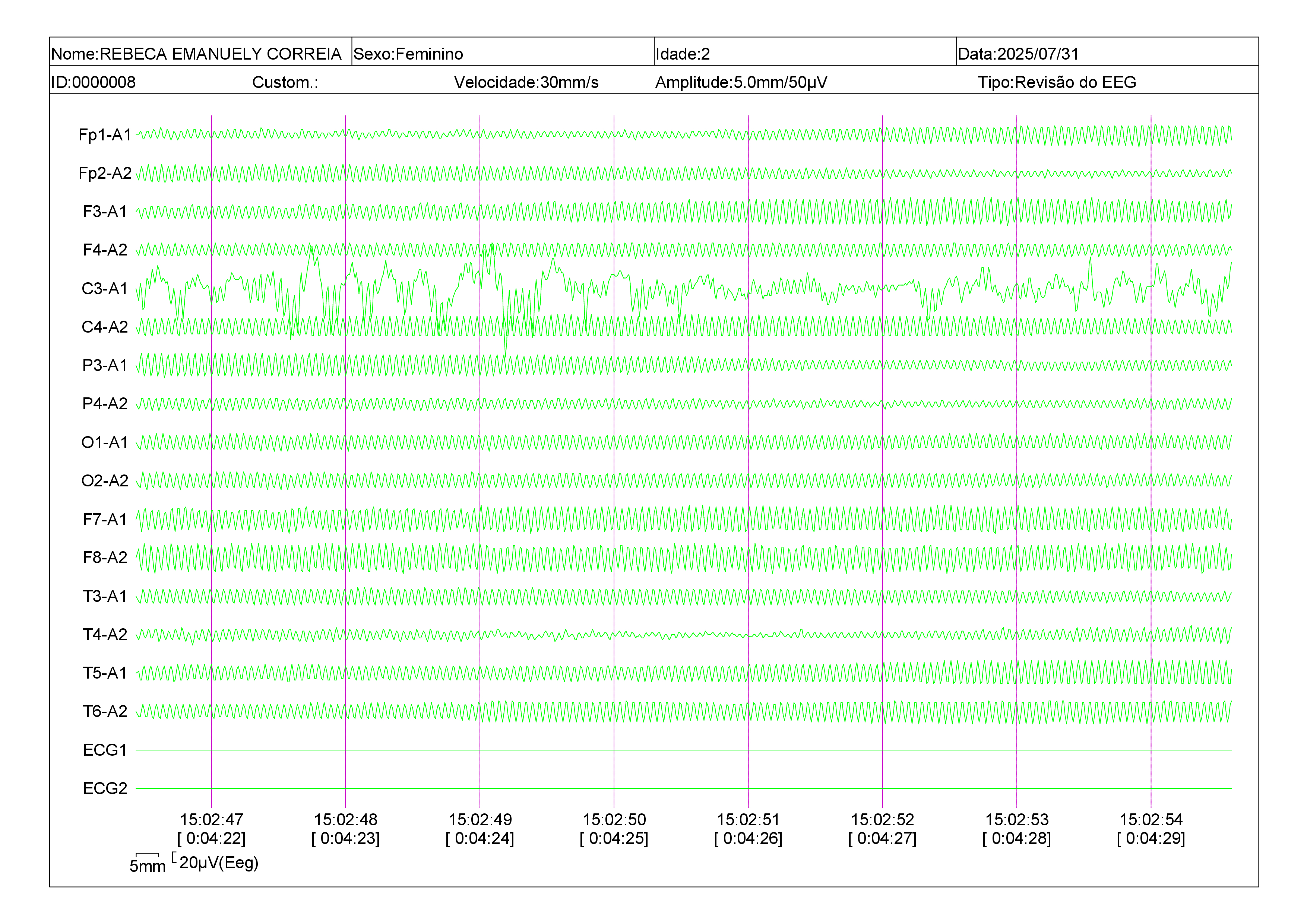Click the 15:02:52 time marker label
1307x924 pixels.
coord(882,820)
